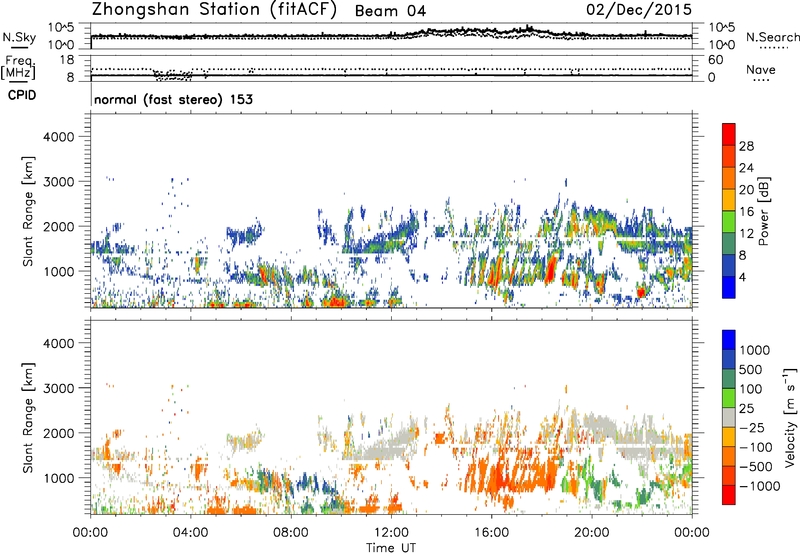This screenshot has height=554, width=800.
Task: Click the '10^5' label beside N.Search
Action: click(721, 28)
